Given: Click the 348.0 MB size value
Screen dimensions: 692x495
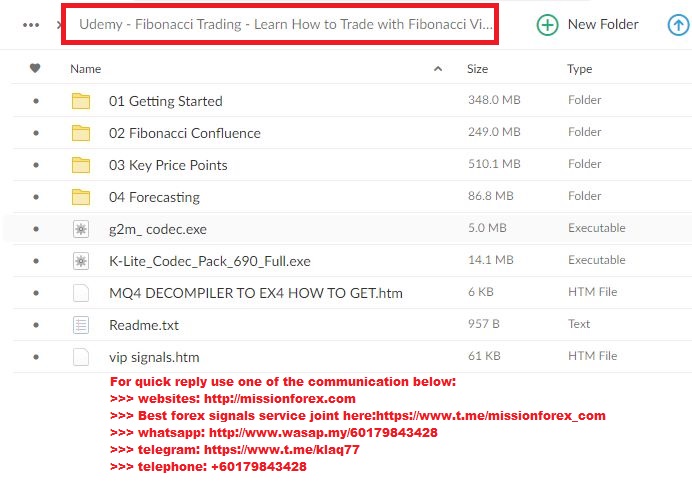Looking at the screenshot, I should (494, 100).
